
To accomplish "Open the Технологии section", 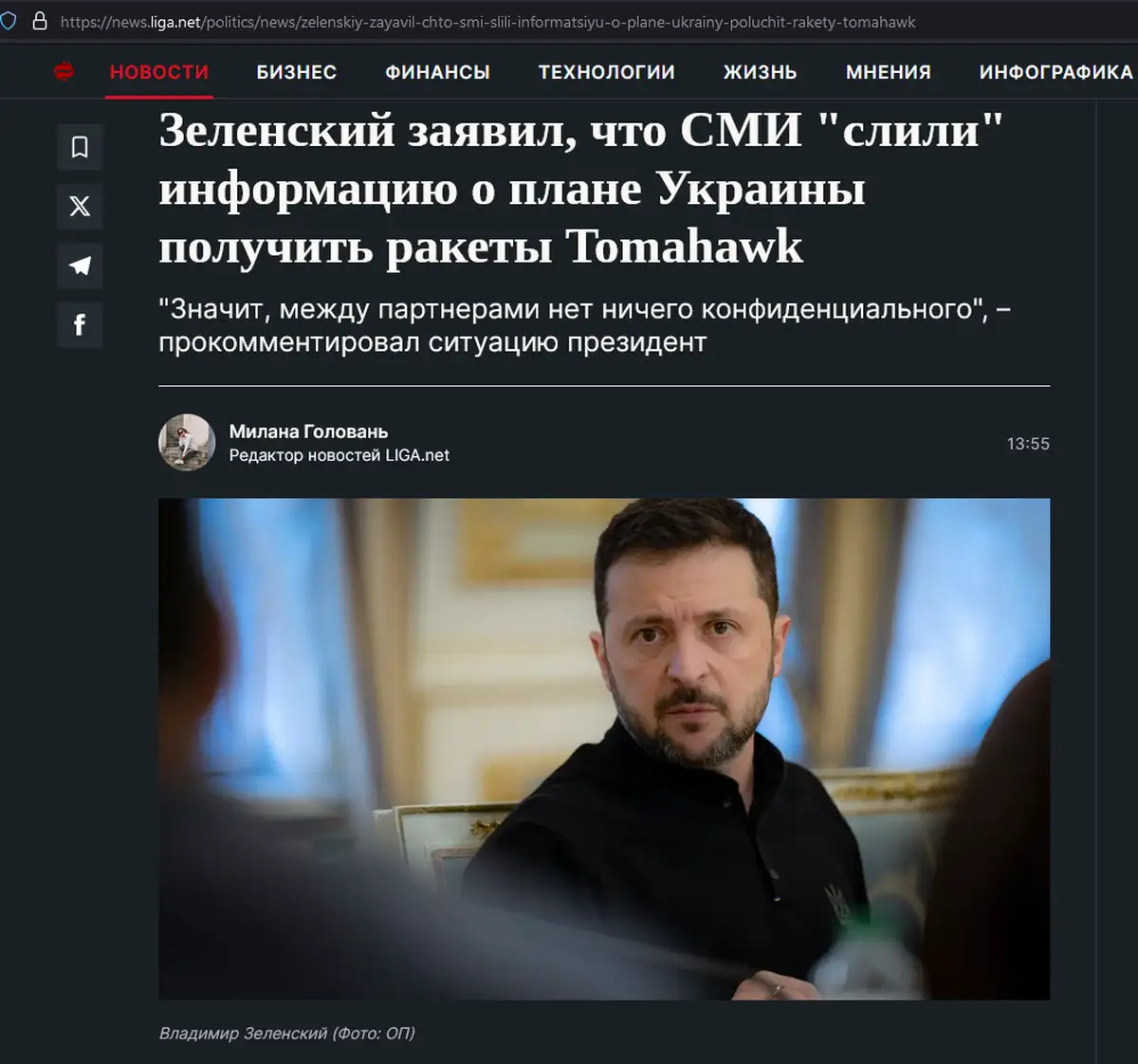I will point(607,72).
